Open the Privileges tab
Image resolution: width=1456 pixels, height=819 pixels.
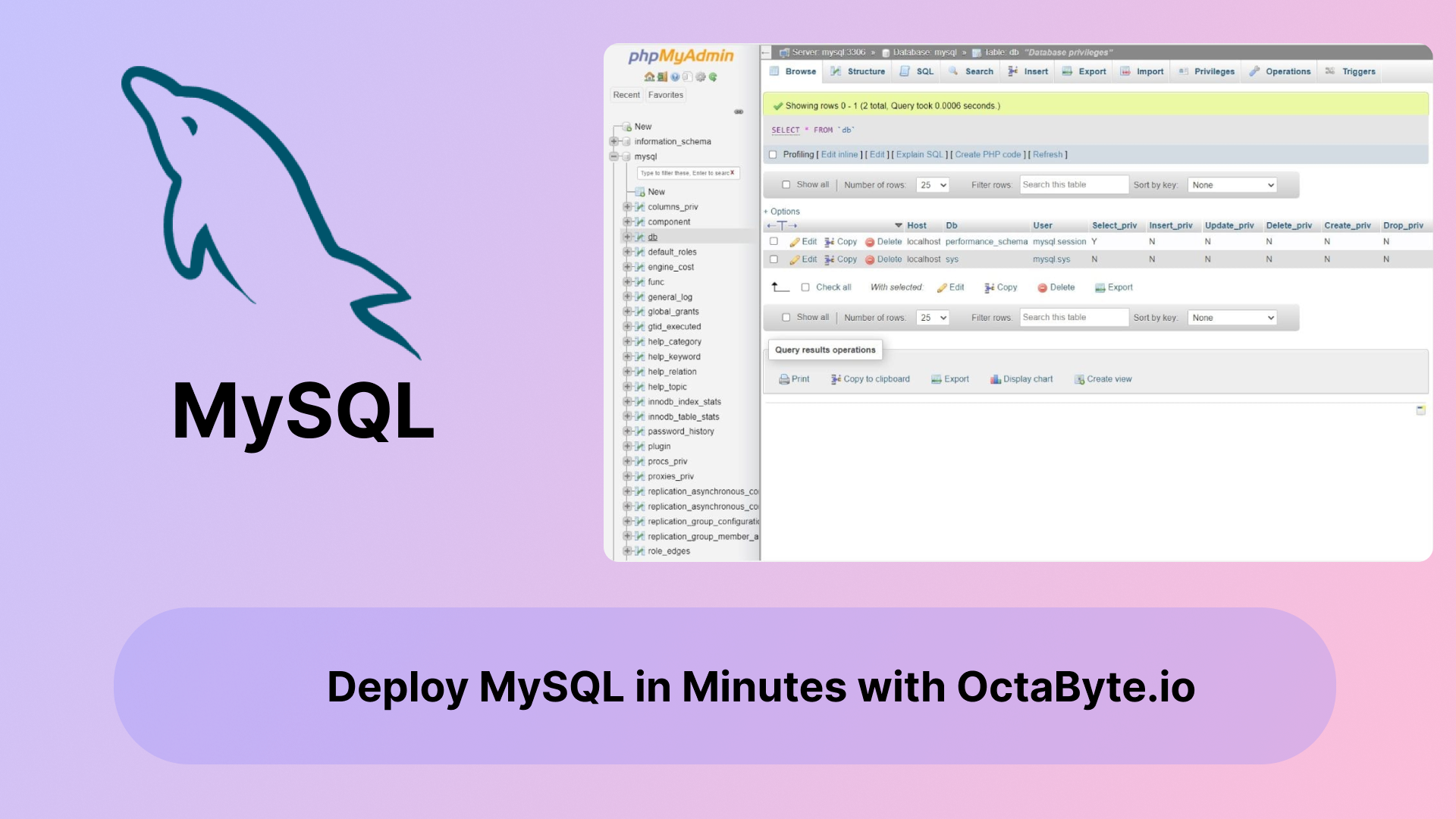pyautogui.click(x=1207, y=71)
